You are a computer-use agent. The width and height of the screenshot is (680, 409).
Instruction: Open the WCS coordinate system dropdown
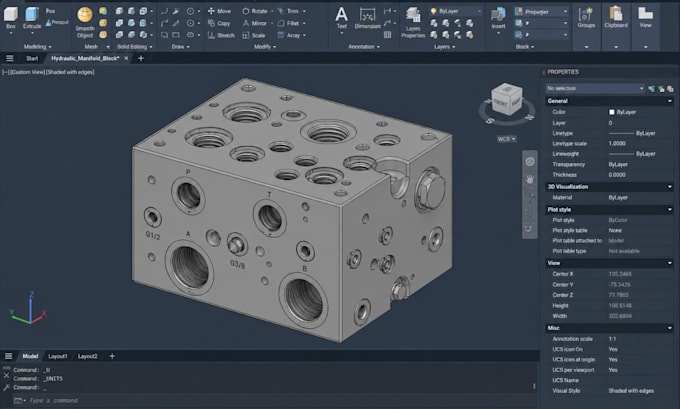[x=507, y=139]
